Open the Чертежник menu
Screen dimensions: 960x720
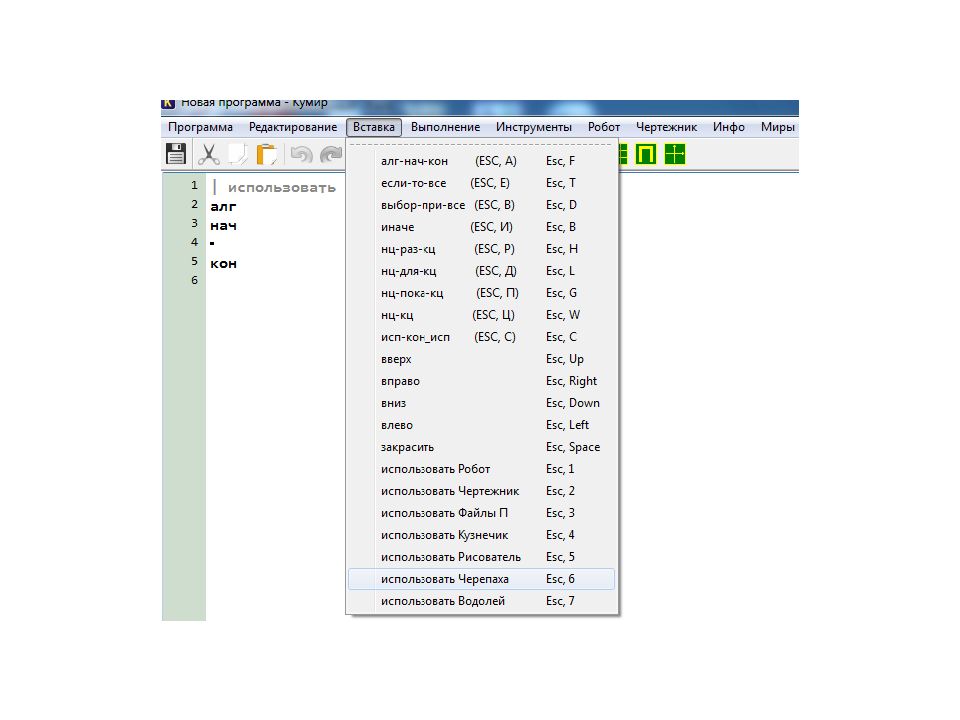coord(666,127)
